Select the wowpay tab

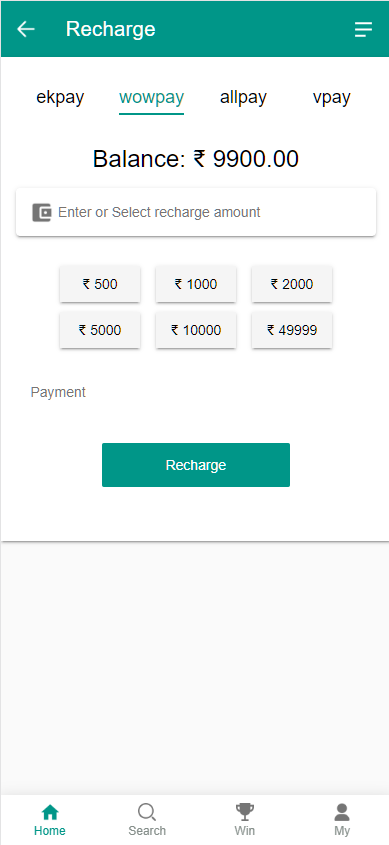click(151, 98)
